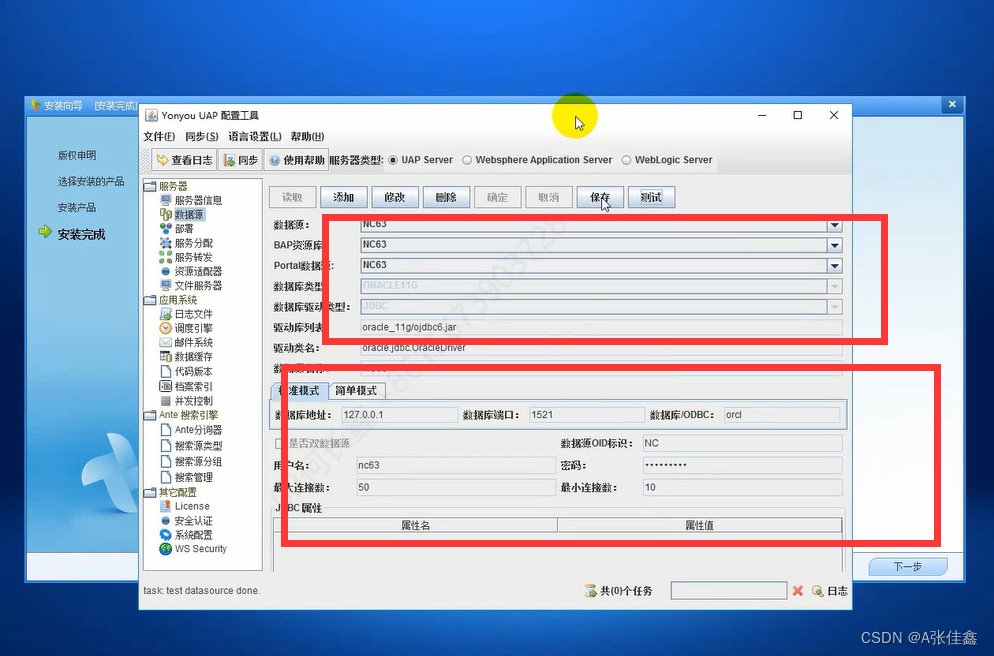Select the 服务器信息 tree icon
Image resolution: width=994 pixels, height=656 pixels.
click(x=165, y=200)
